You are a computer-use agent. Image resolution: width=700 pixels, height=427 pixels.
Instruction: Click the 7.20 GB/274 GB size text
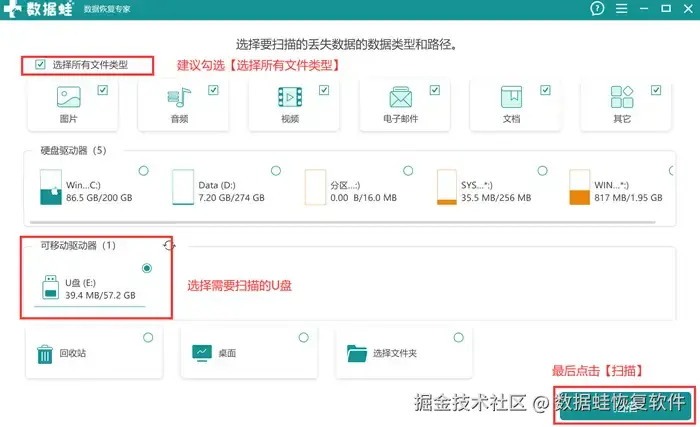231,197
